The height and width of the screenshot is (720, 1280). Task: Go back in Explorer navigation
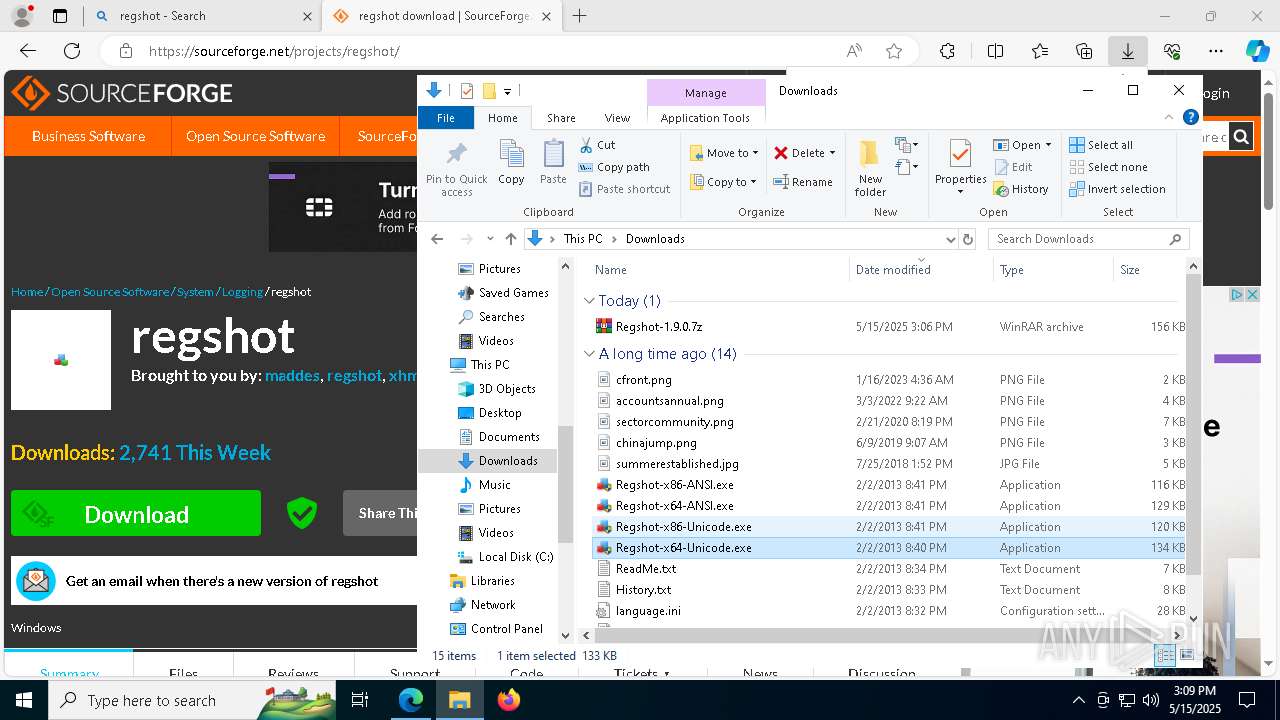pos(437,239)
